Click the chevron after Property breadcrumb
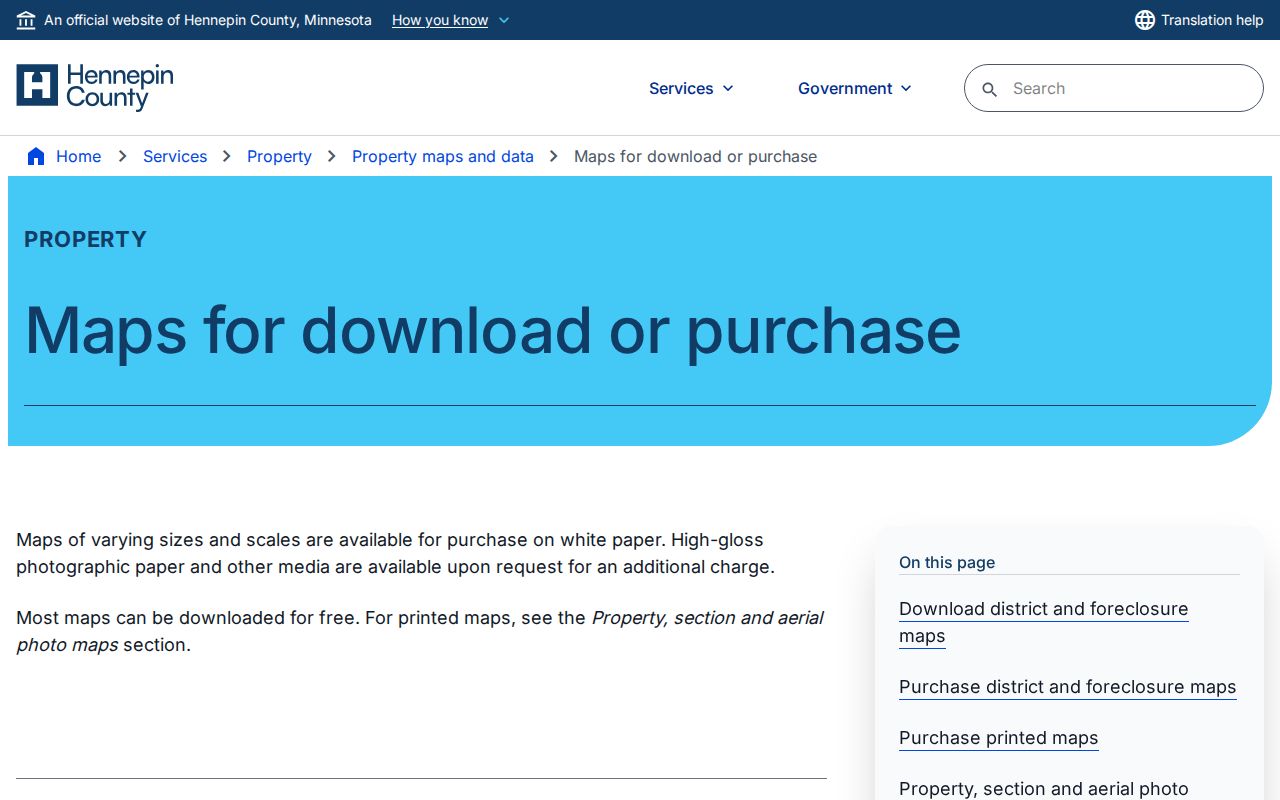This screenshot has width=1280, height=800. 332,156
